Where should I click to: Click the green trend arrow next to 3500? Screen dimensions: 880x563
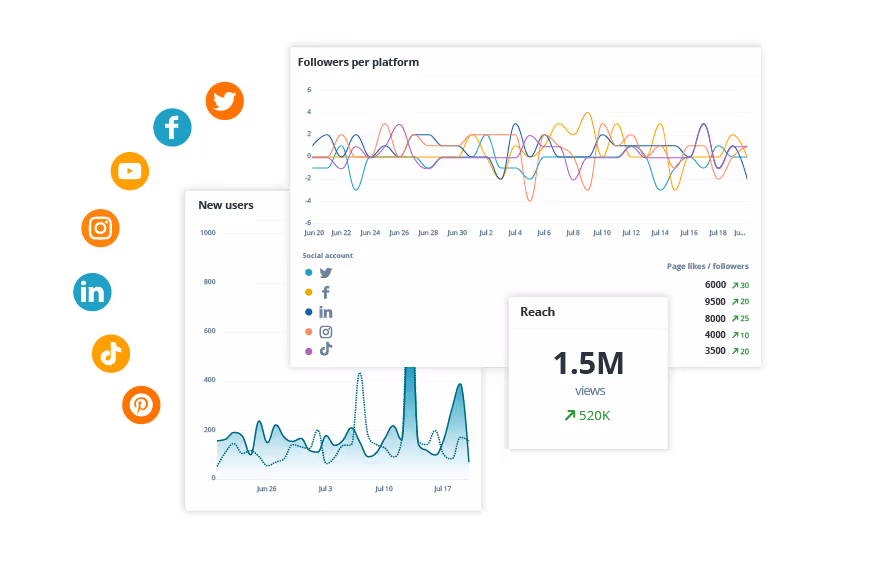pyautogui.click(x=735, y=351)
